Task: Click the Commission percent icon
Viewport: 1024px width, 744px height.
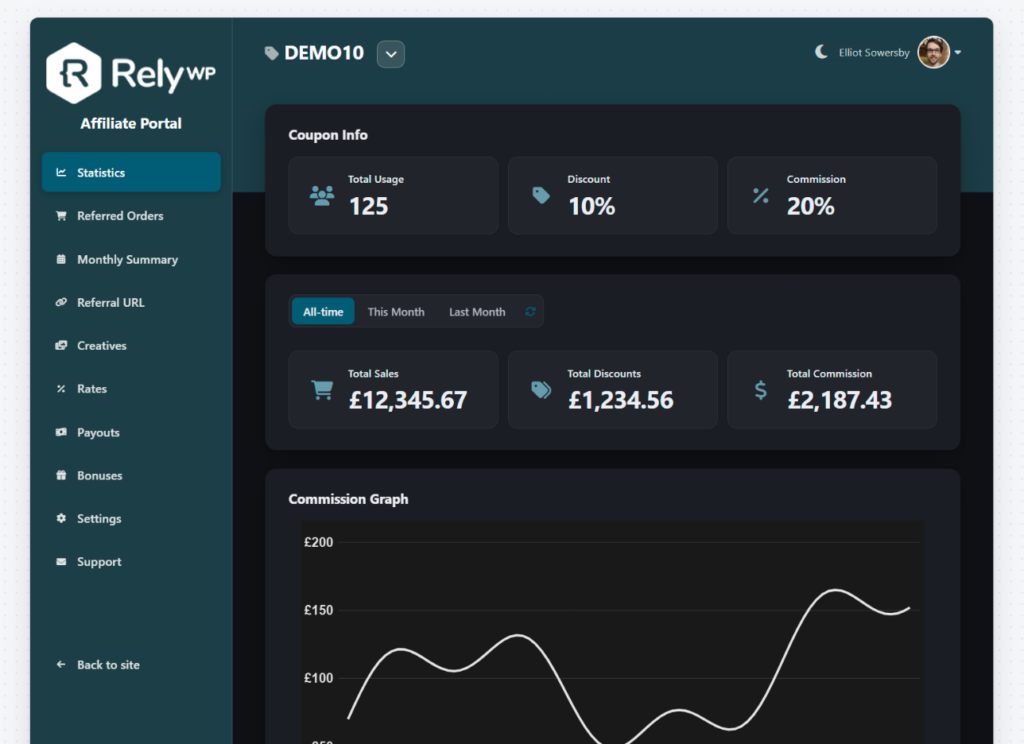Action: (x=761, y=195)
